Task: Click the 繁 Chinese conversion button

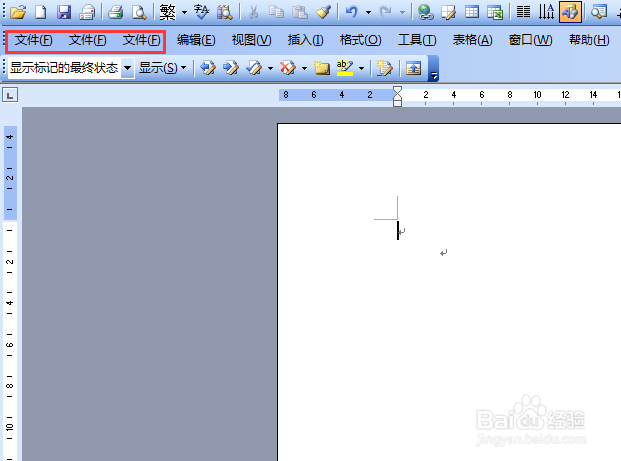Action: click(168, 12)
